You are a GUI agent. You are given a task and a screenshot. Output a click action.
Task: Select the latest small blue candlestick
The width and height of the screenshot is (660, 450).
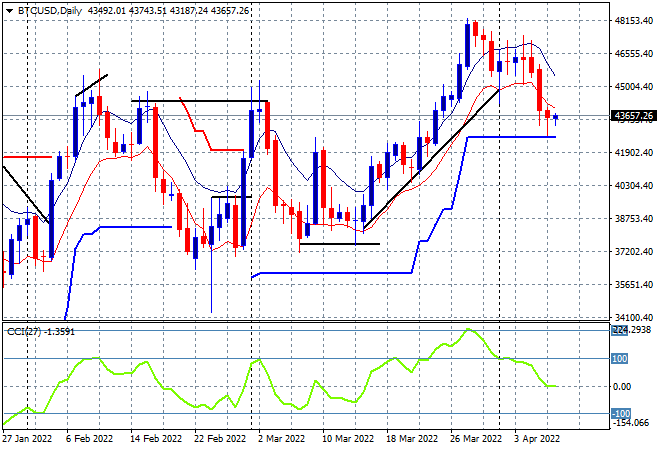(x=556, y=118)
